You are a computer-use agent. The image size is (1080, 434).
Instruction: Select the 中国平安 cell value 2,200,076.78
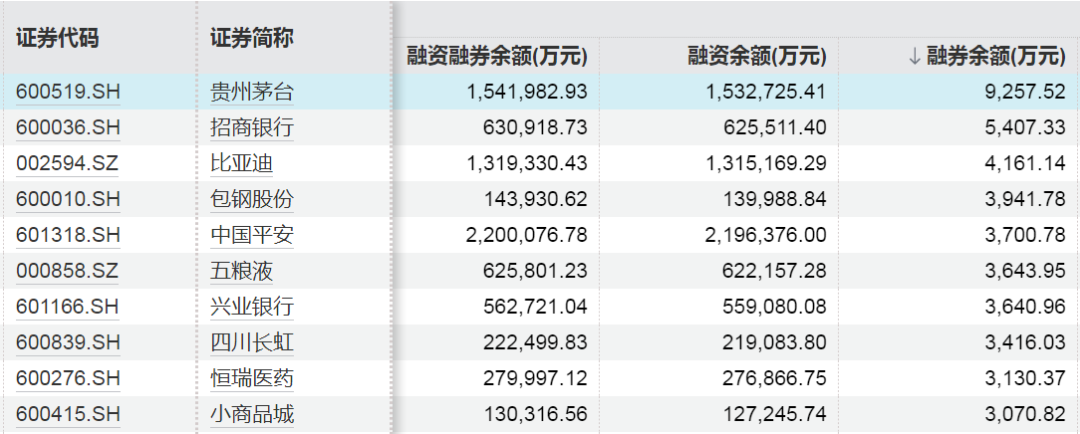pos(527,235)
